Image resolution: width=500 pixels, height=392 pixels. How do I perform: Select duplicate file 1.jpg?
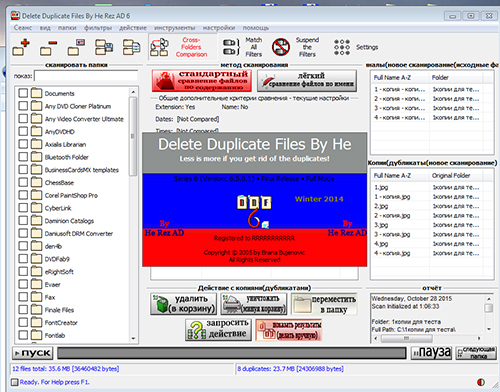(381, 187)
